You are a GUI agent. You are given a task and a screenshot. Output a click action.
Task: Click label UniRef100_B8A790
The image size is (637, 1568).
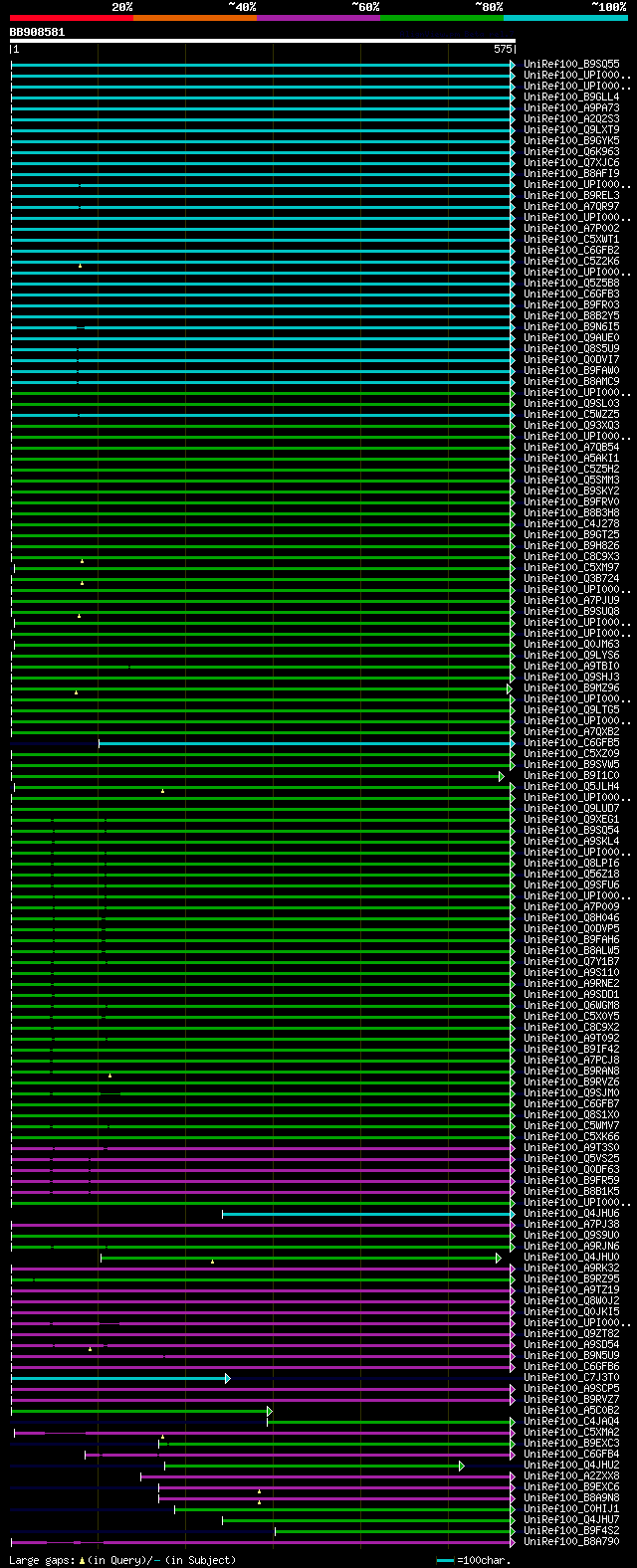tap(571, 1541)
